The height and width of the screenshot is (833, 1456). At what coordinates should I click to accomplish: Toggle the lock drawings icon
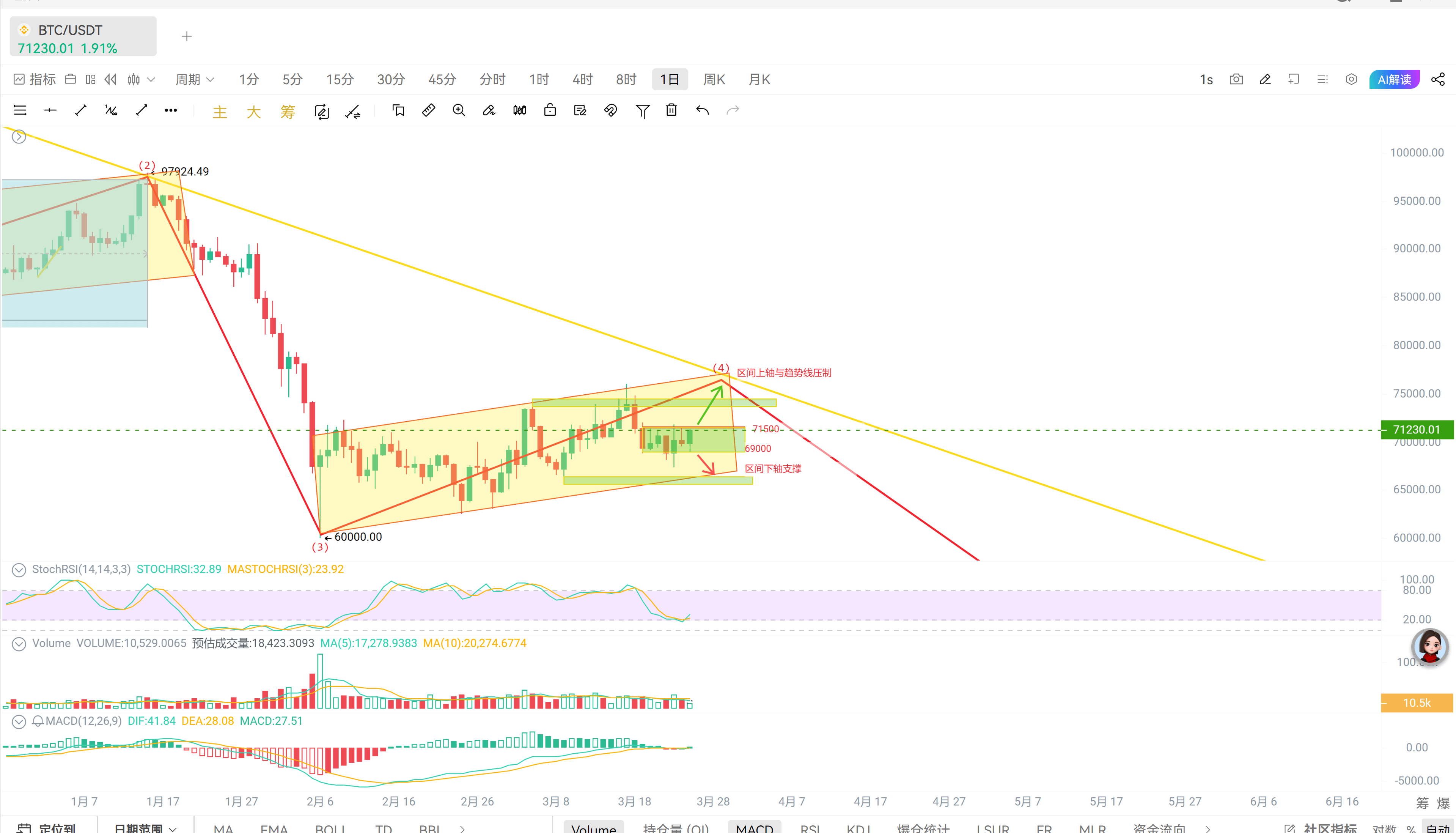click(550, 110)
